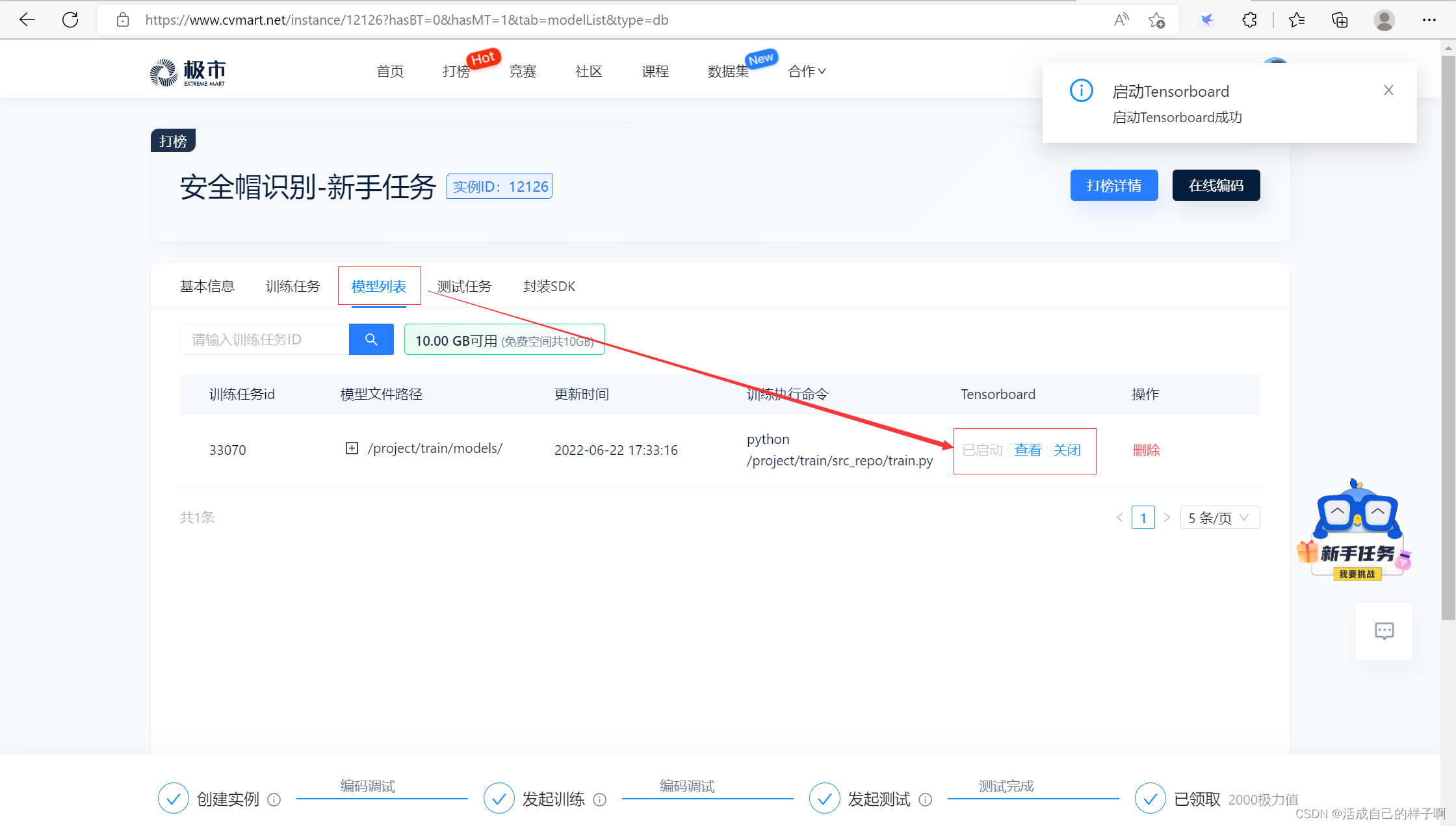This screenshot has height=826, width=1456.
Task: Open the feedback chat bubble icon
Action: point(1384,630)
